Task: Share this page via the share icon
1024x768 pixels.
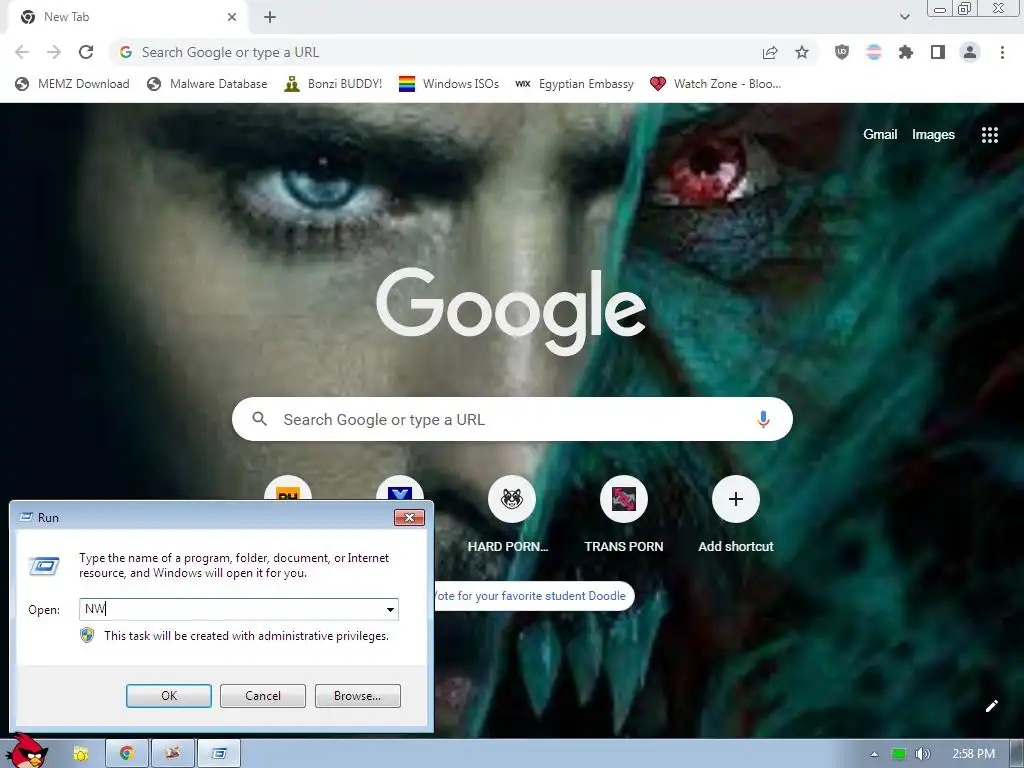Action: pos(770,52)
